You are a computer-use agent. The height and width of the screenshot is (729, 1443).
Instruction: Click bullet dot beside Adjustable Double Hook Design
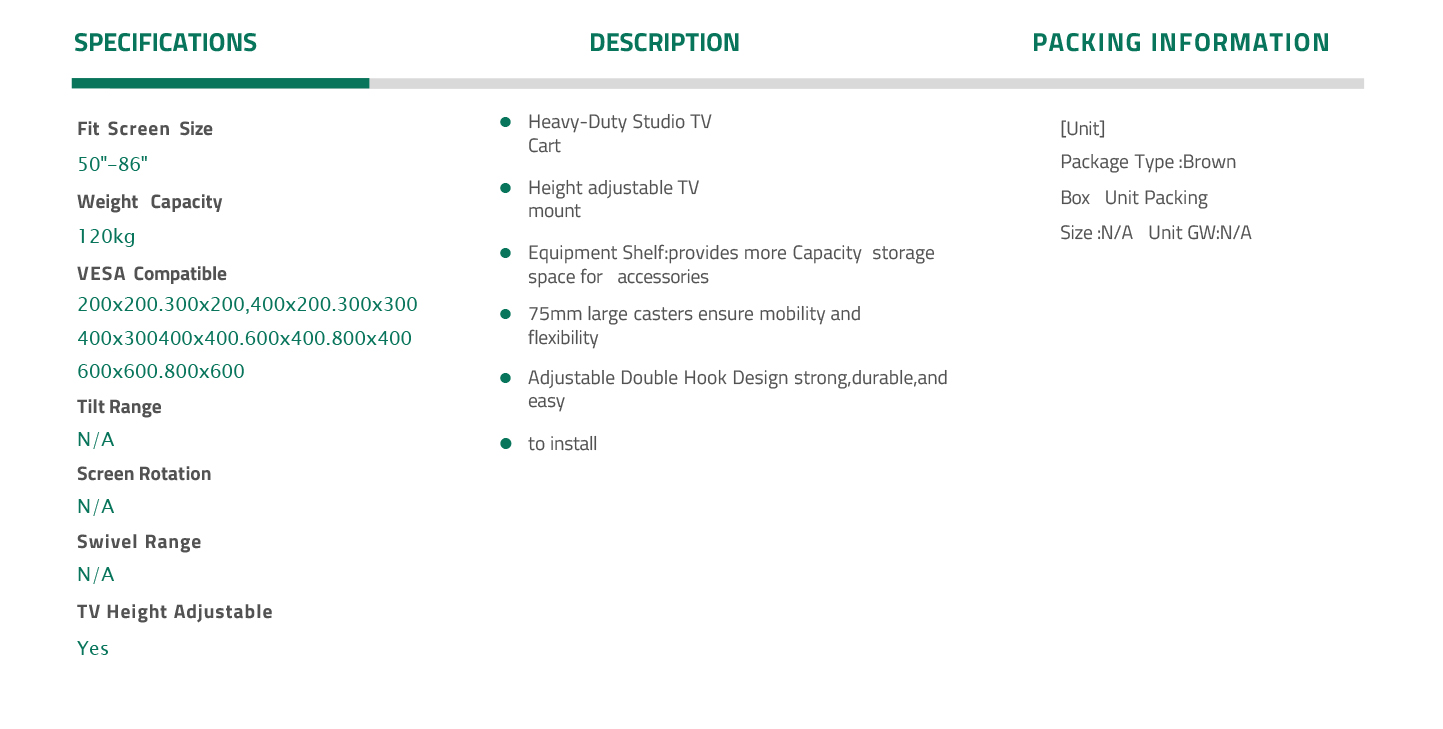point(506,378)
